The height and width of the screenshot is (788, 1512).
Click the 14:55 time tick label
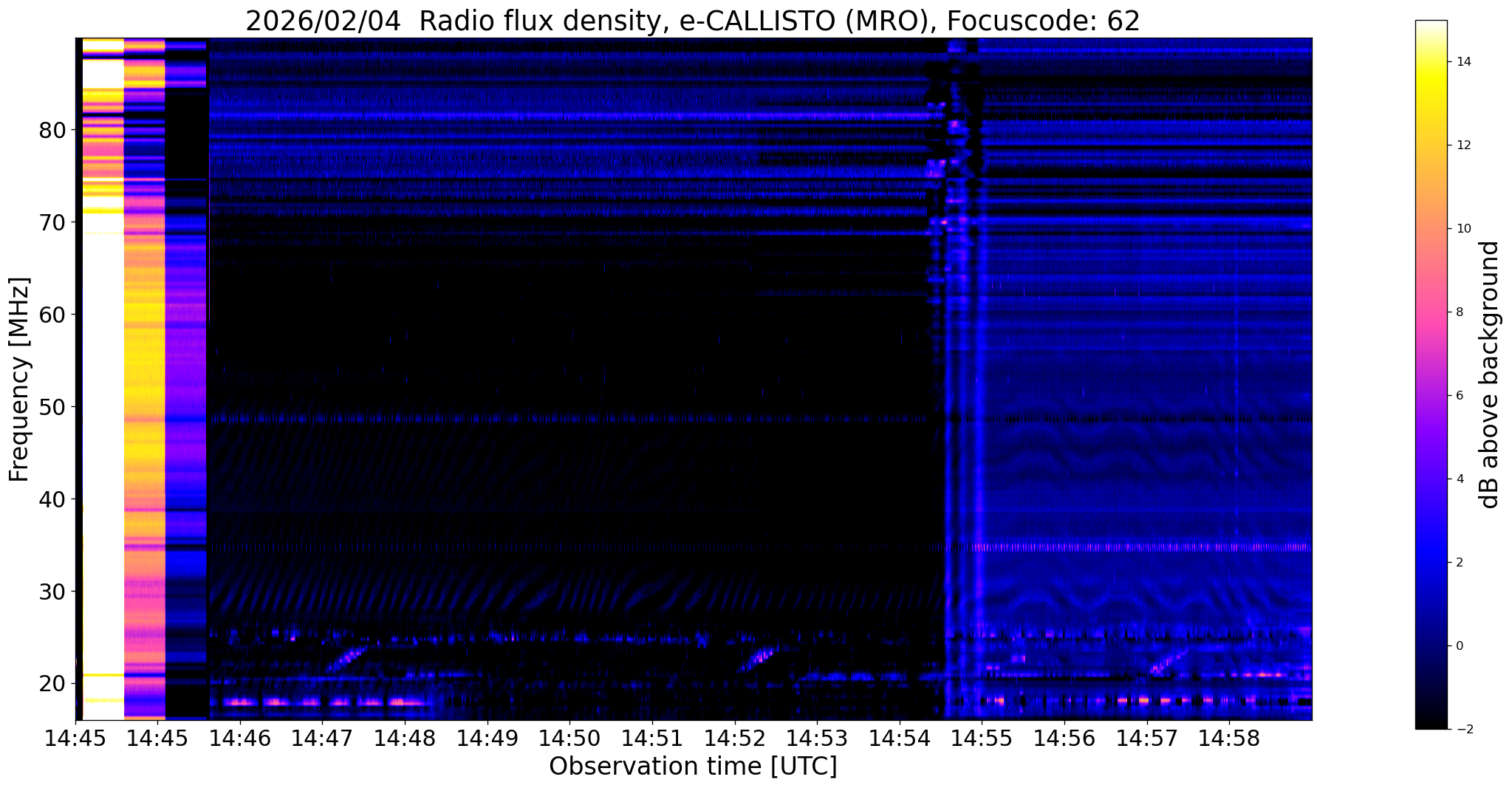coord(982,738)
